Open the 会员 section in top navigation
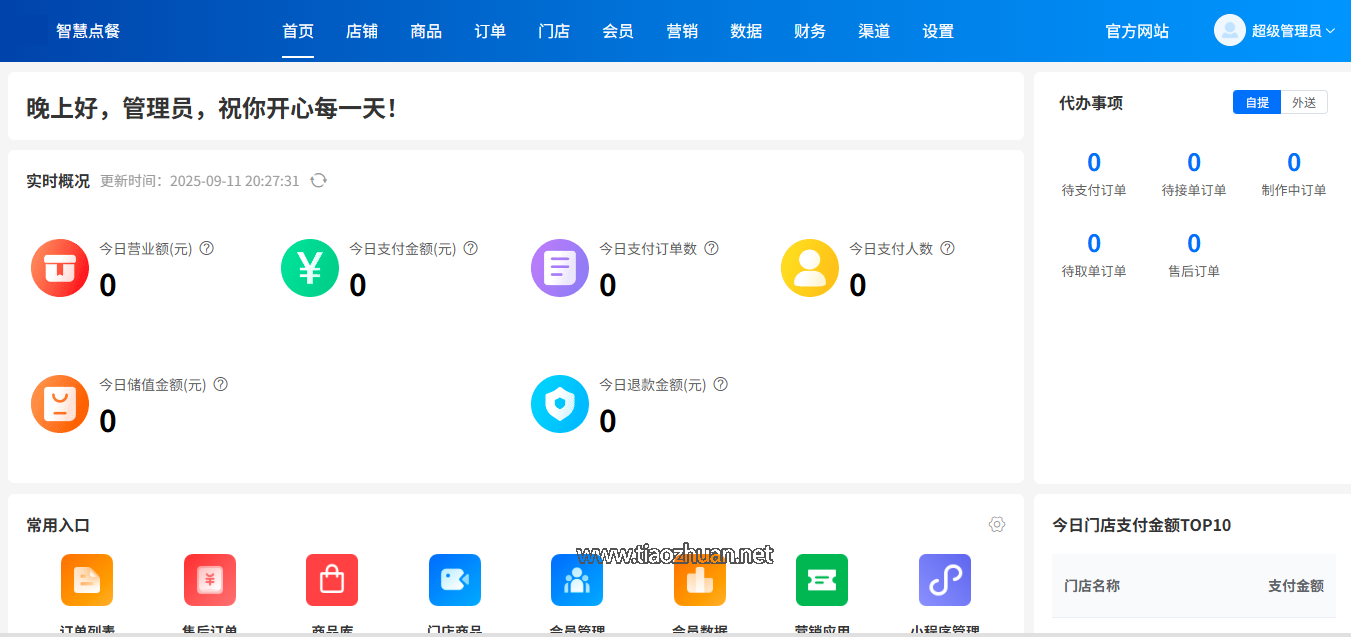 click(618, 31)
